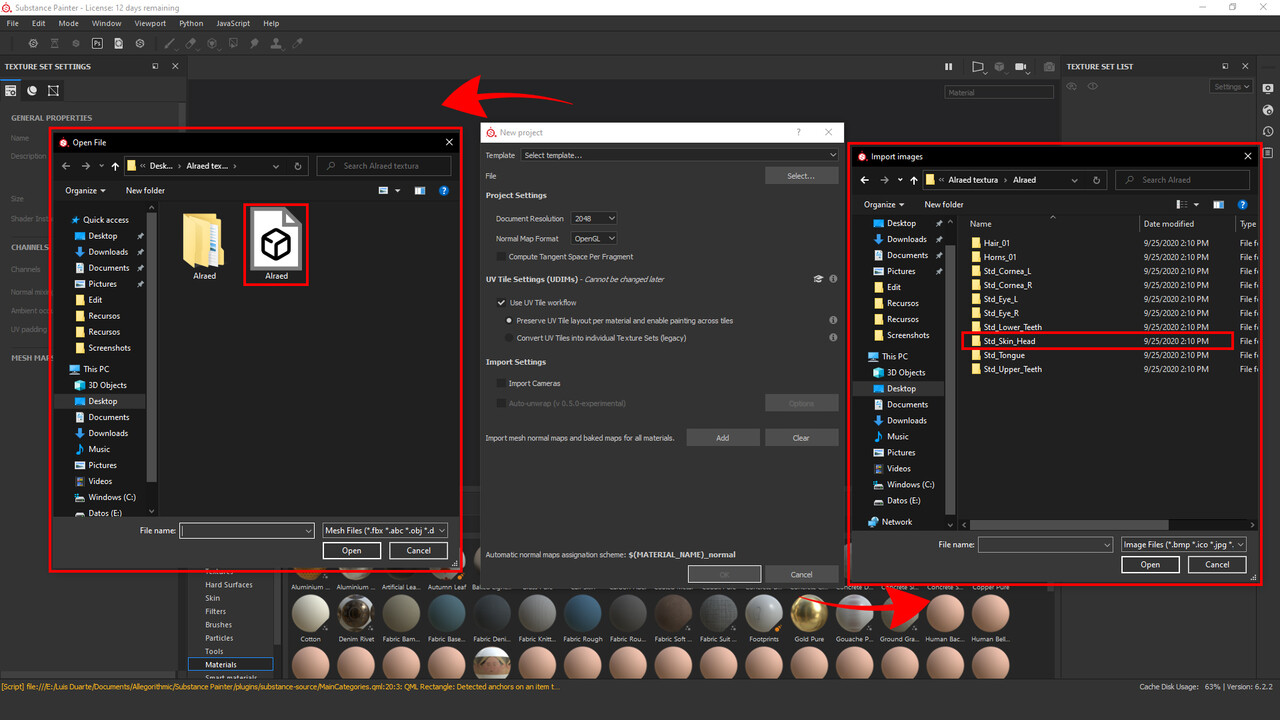Screen dimensions: 1280x720
Task: Select the Polygon Fill tool in the toolbar
Action: click(233, 44)
